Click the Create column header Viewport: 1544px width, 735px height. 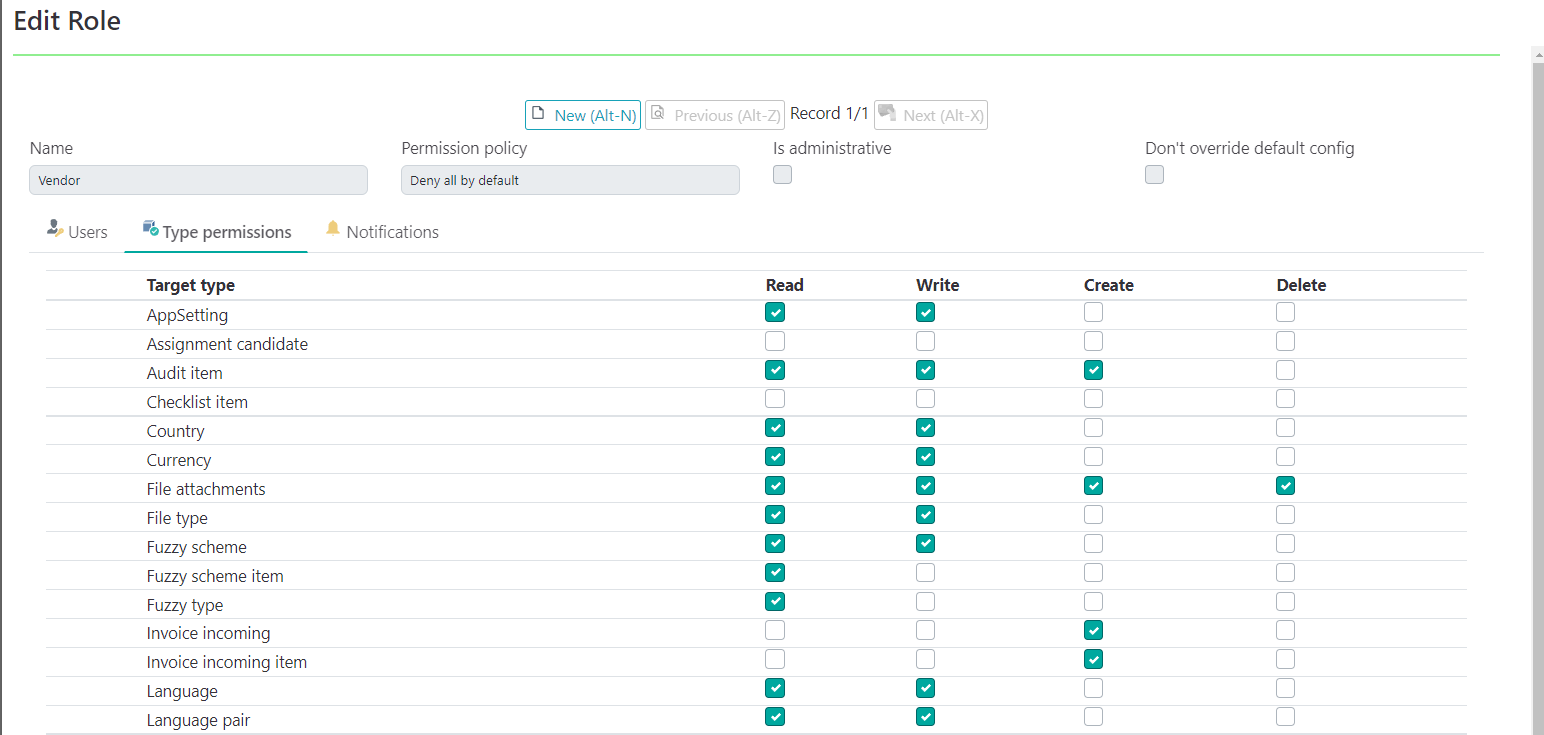1109,285
